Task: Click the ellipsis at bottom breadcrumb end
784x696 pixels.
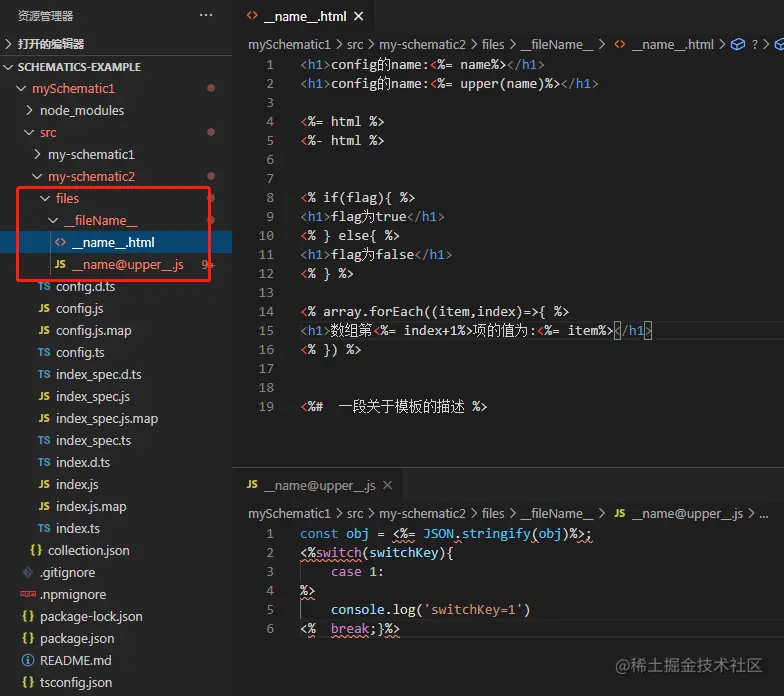Action: 764,514
